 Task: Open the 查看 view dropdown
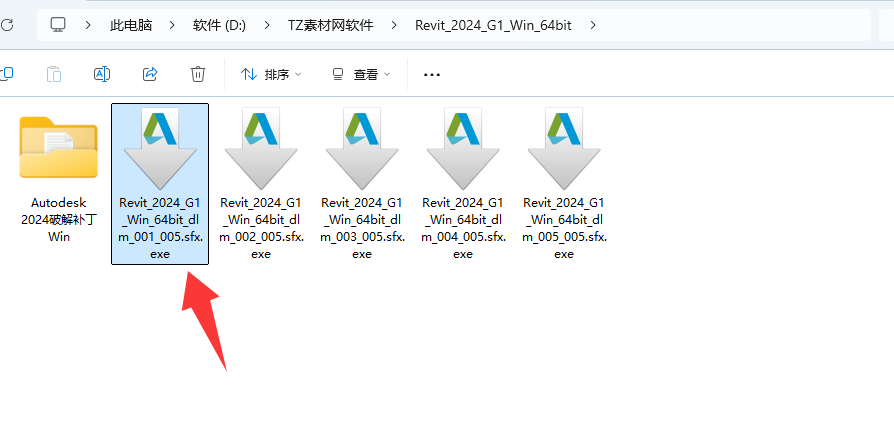point(361,74)
